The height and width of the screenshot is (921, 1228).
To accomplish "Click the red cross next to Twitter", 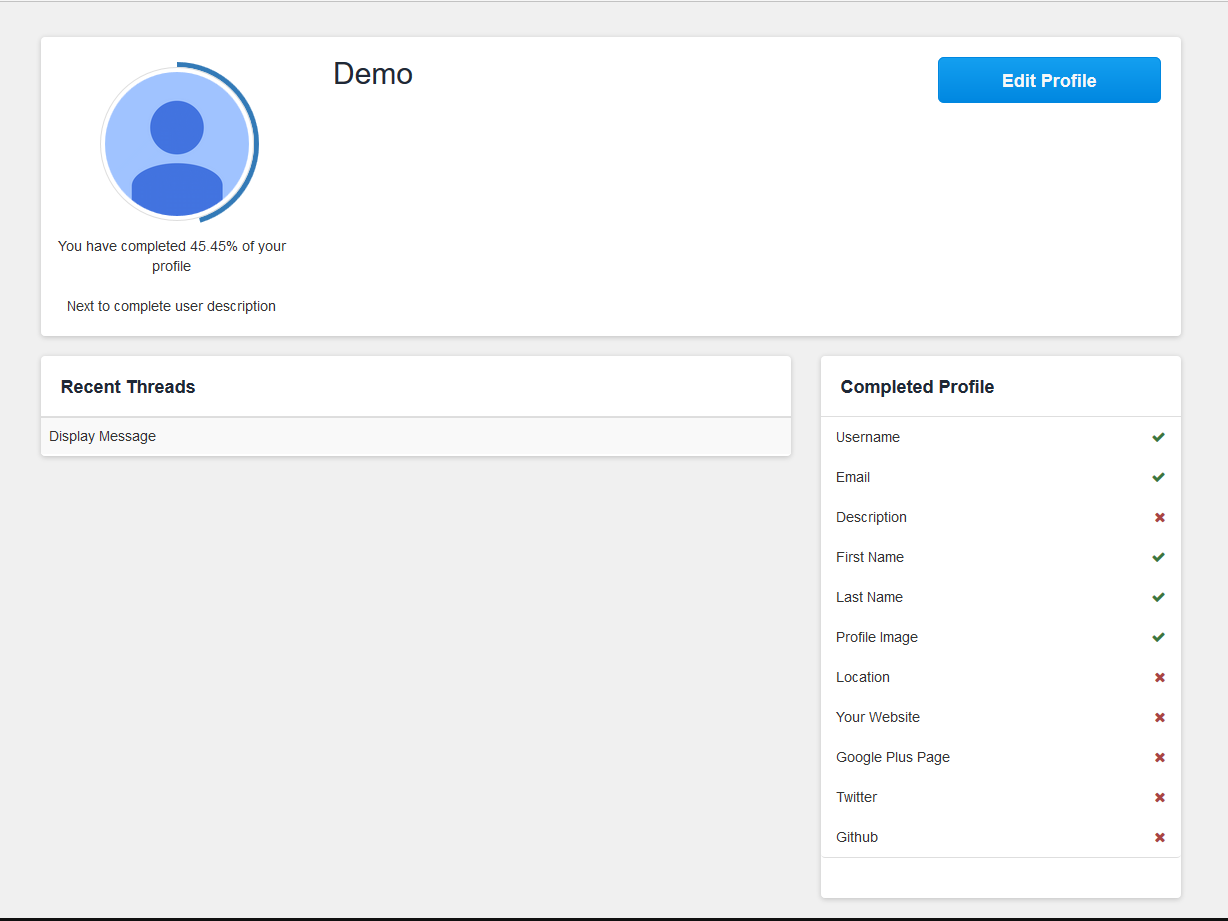I will [1160, 797].
